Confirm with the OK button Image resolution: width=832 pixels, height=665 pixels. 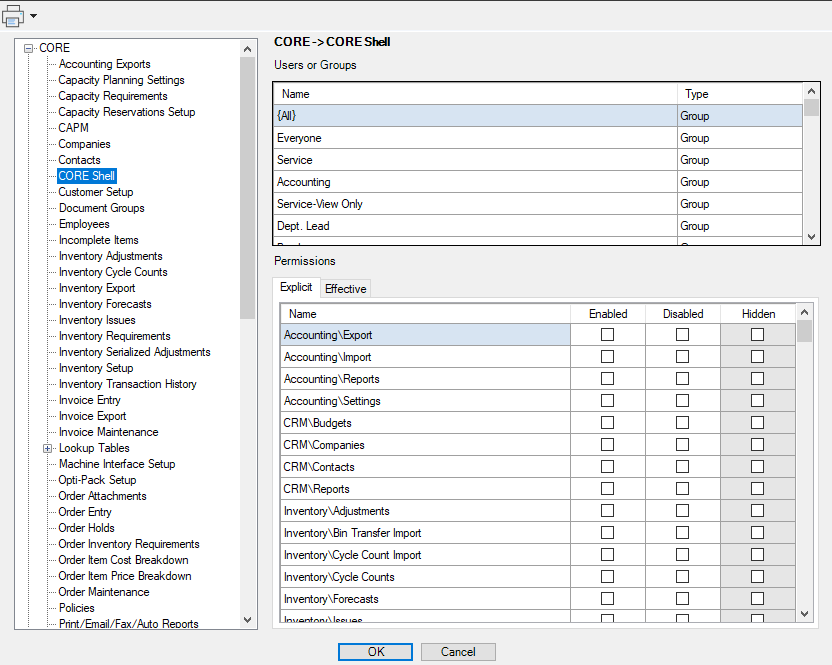tap(375, 652)
